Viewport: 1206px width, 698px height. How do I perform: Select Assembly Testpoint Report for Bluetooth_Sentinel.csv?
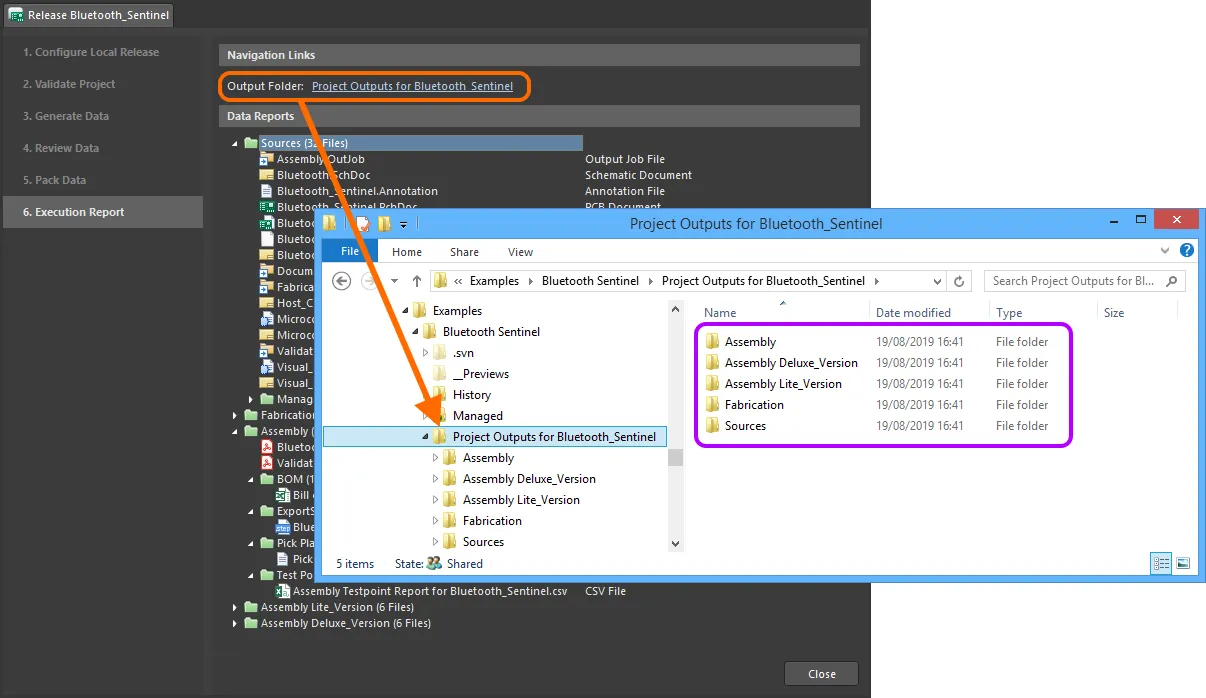coord(430,591)
